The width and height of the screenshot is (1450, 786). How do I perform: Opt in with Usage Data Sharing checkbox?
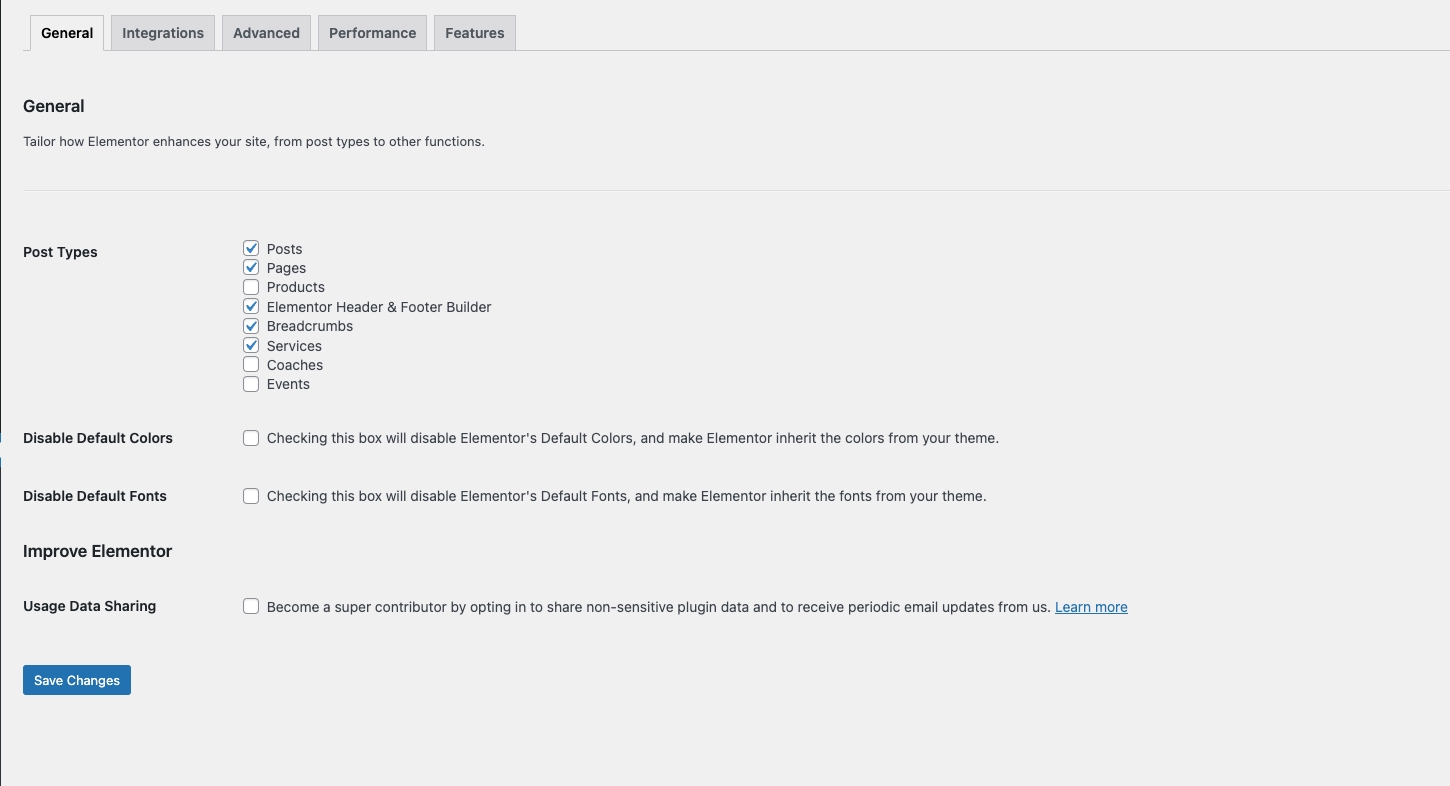click(x=251, y=606)
